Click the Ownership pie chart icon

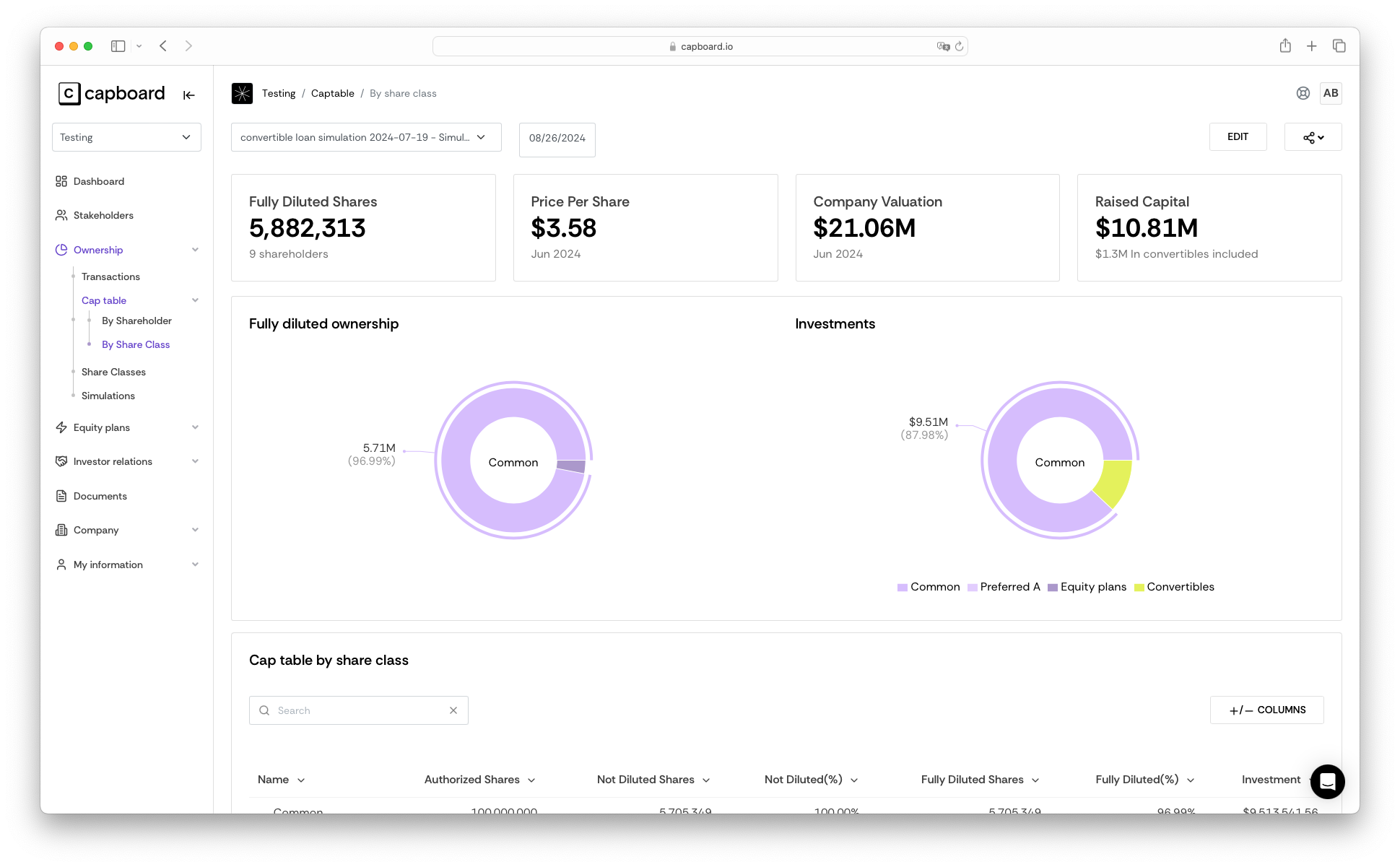point(61,250)
